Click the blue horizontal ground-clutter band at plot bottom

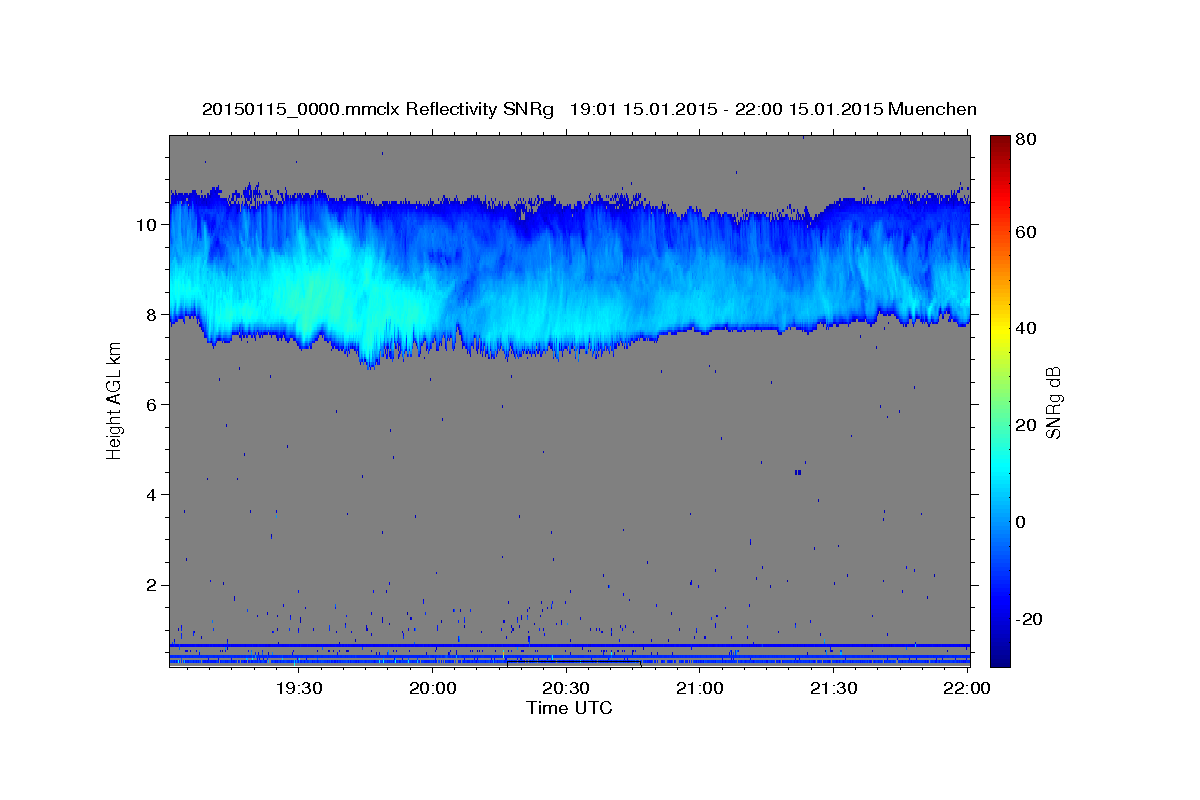click(570, 645)
